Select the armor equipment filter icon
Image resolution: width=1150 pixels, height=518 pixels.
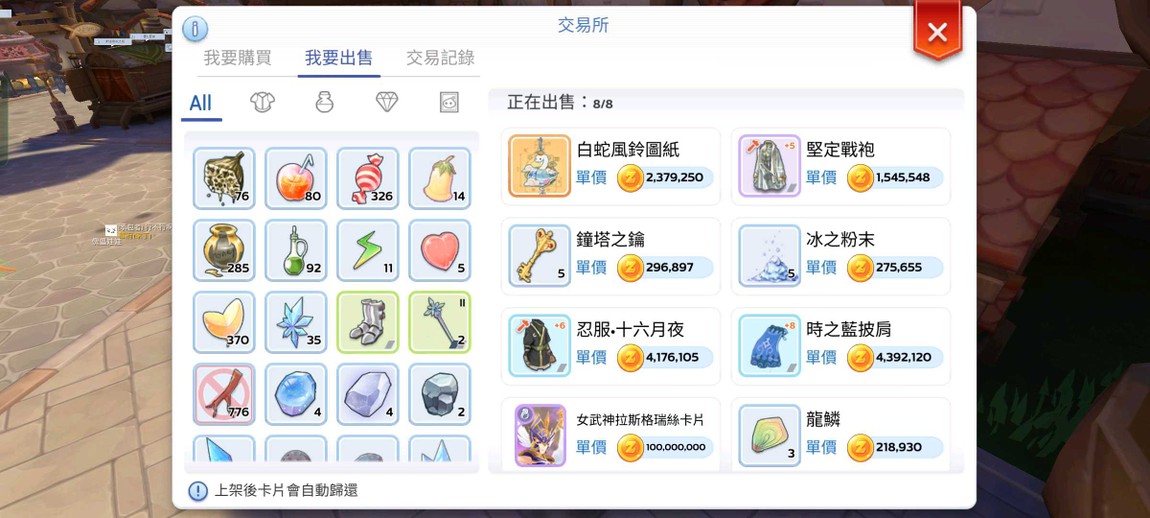pyautogui.click(x=263, y=102)
